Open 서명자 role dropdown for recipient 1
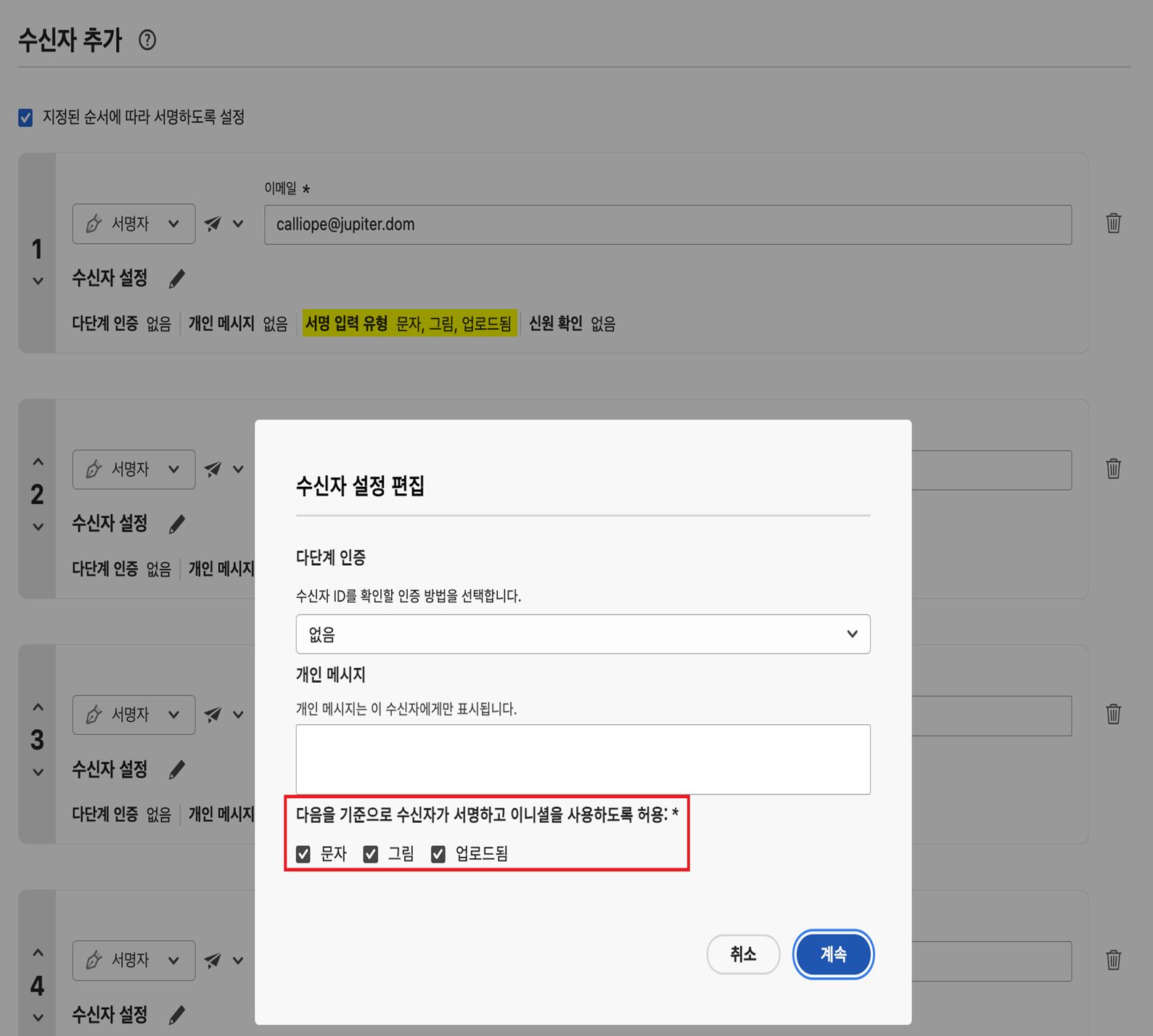1153x1036 pixels. (134, 223)
